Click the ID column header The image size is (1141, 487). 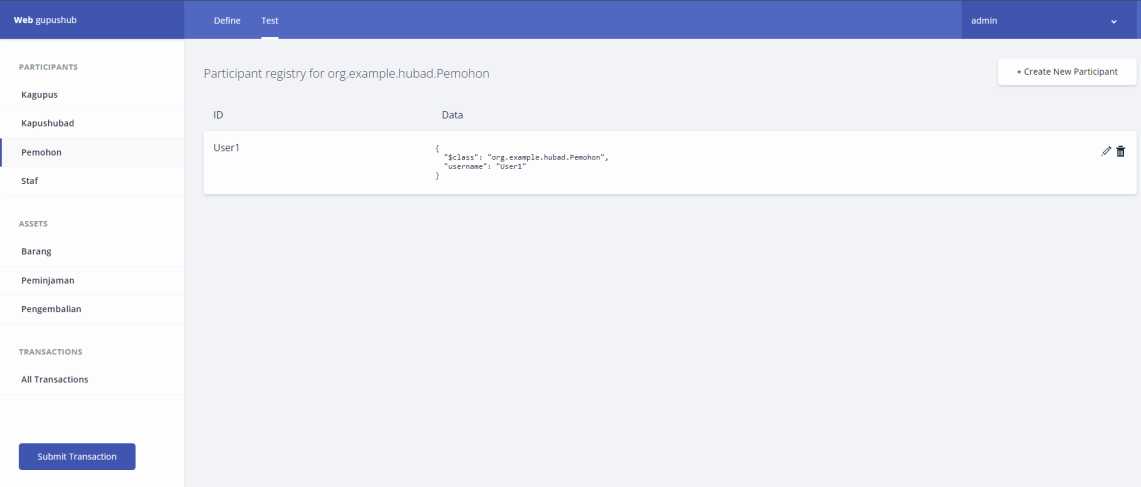[x=218, y=115]
